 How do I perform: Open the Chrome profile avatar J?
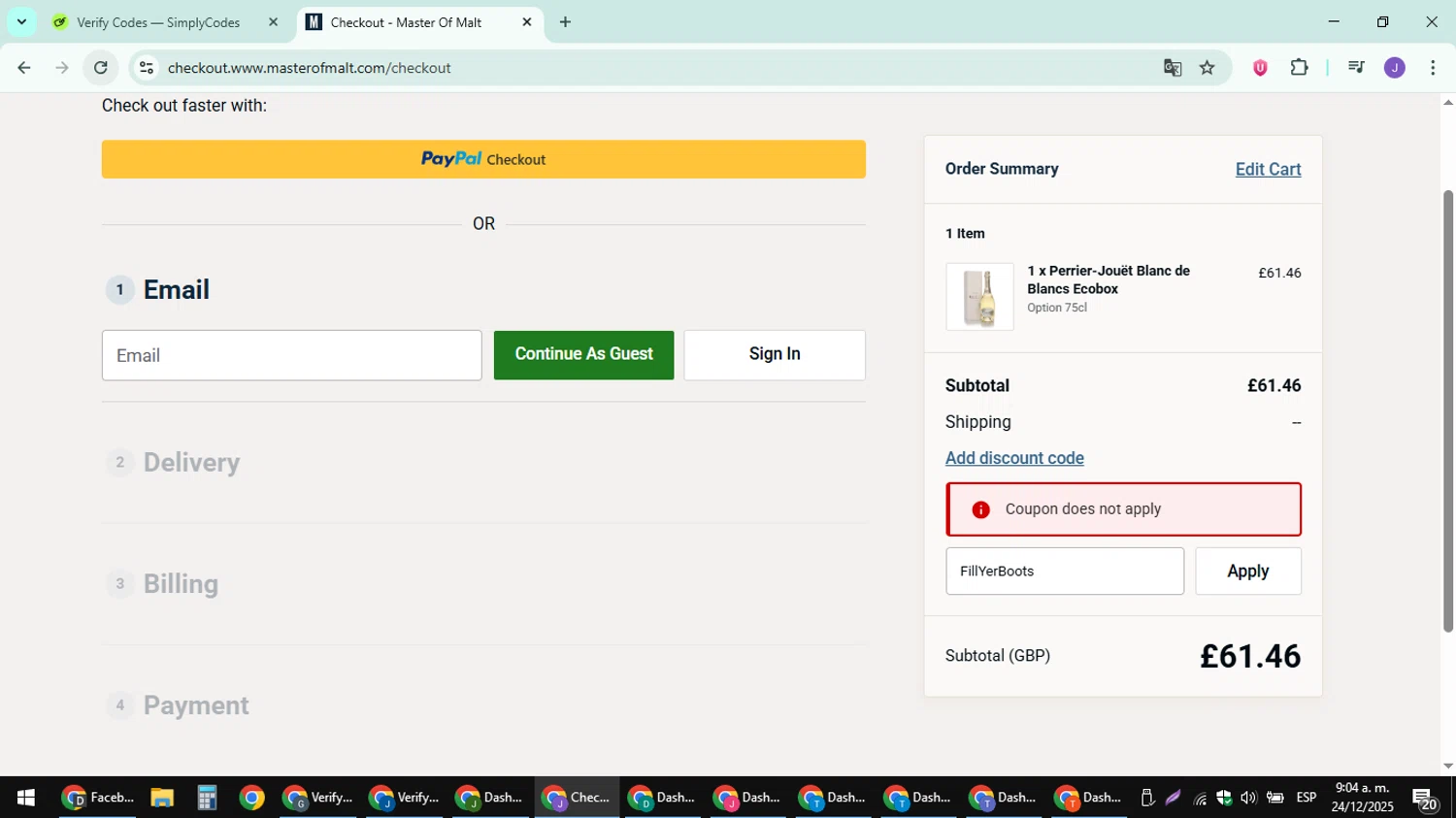pos(1395,68)
